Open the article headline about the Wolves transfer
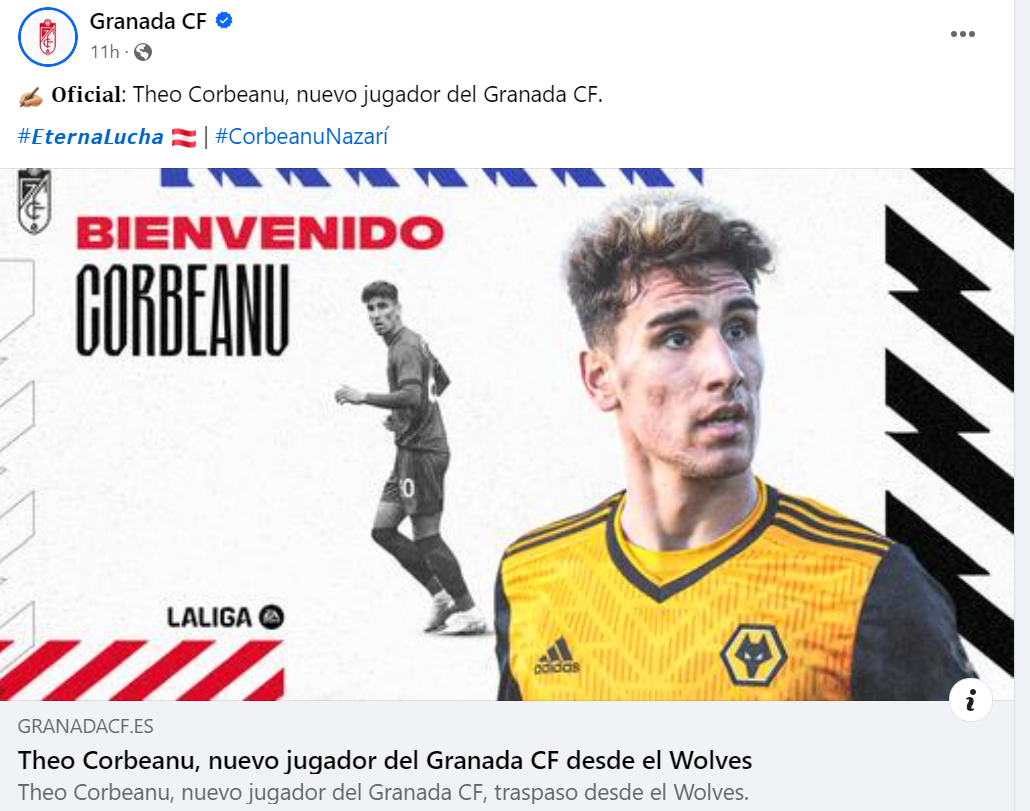Screen dimensions: 1030x811 coord(385,760)
